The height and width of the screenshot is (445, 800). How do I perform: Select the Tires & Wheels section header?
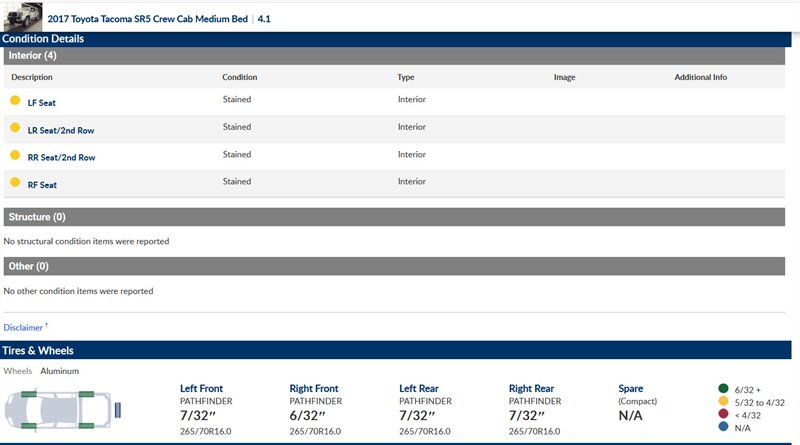[x=38, y=351]
